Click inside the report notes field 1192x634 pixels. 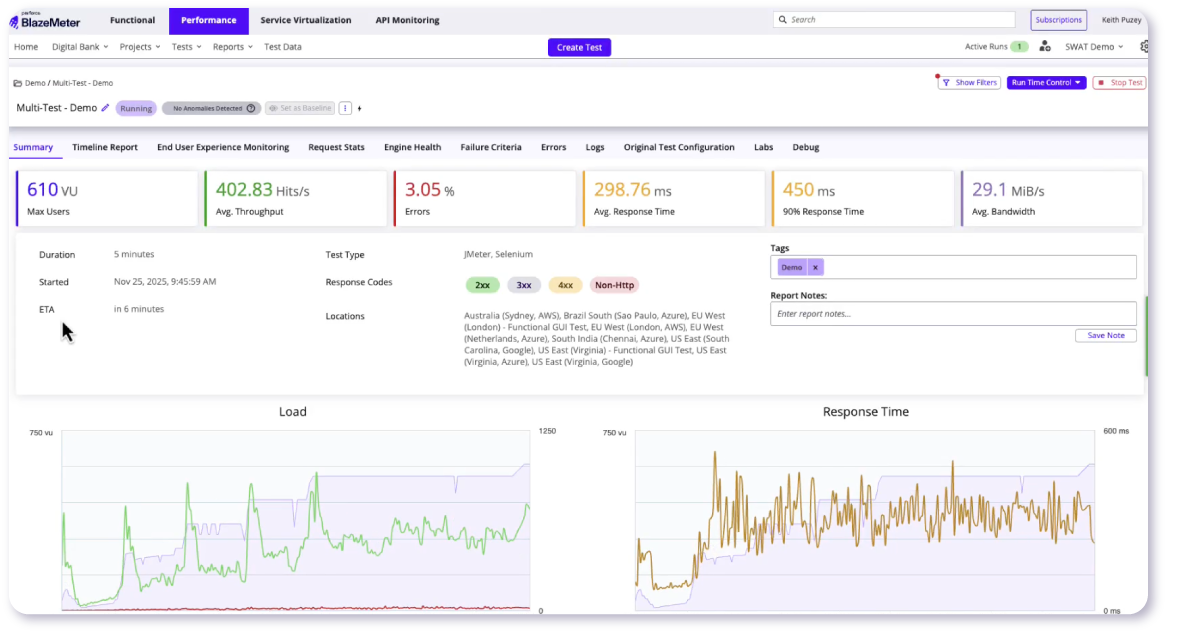coord(950,313)
